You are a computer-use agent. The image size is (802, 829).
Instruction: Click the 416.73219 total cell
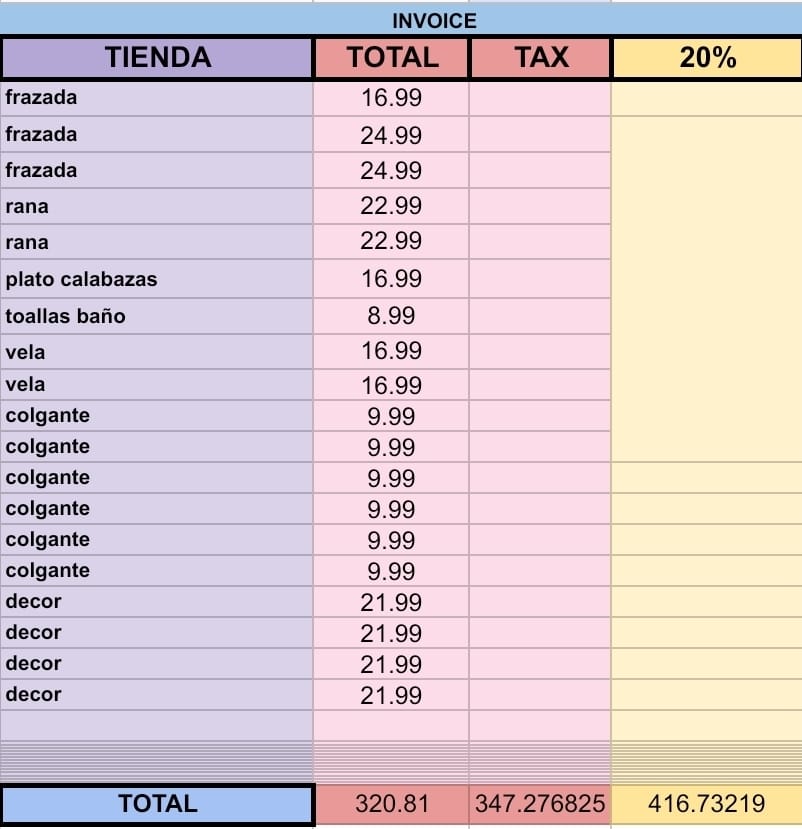click(x=706, y=804)
